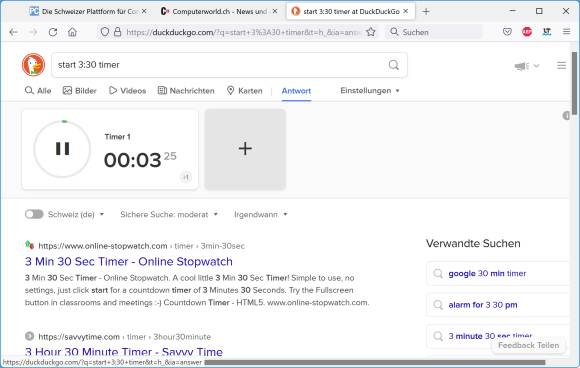
Task: Switch to the Alle results tab
Action: tap(38, 91)
